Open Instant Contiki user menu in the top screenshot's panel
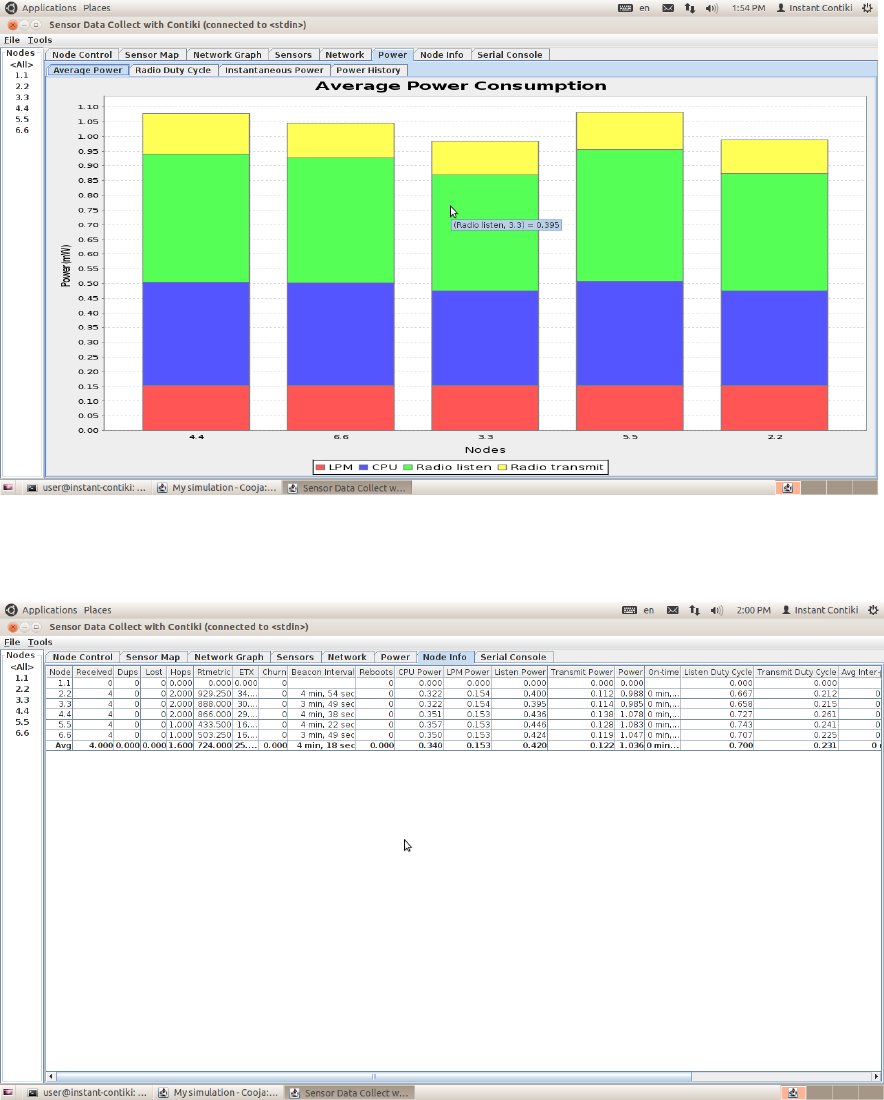 pos(814,8)
